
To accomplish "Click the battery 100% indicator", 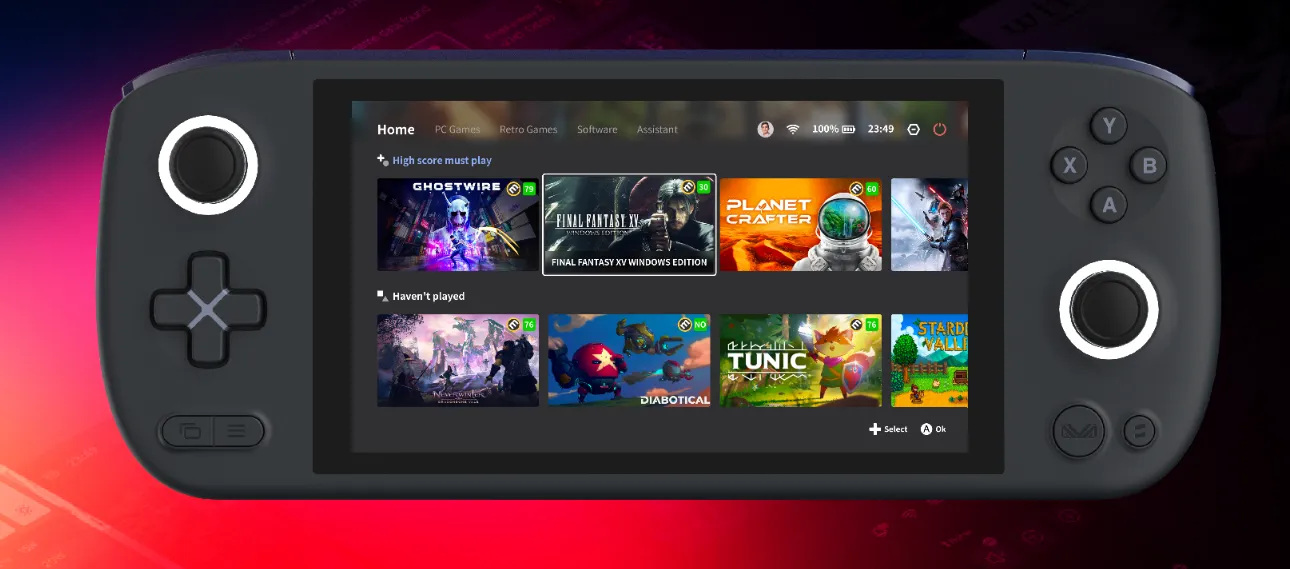I will (x=833, y=129).
